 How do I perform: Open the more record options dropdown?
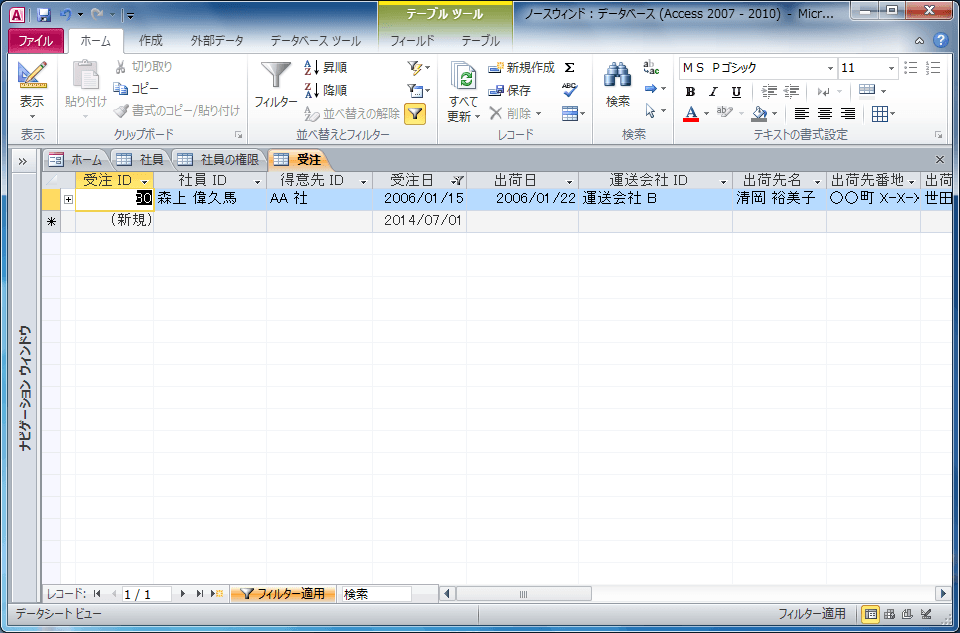point(574,113)
